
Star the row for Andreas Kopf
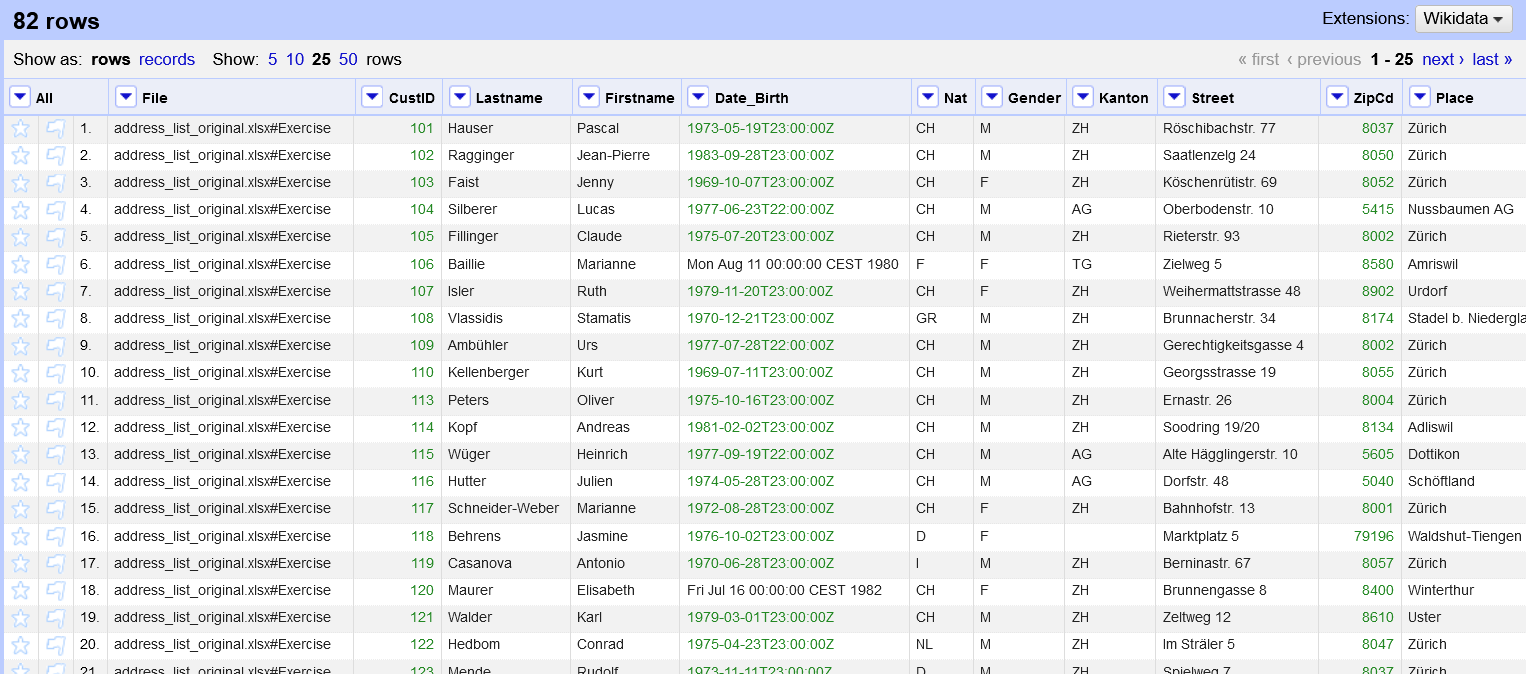click(19, 427)
